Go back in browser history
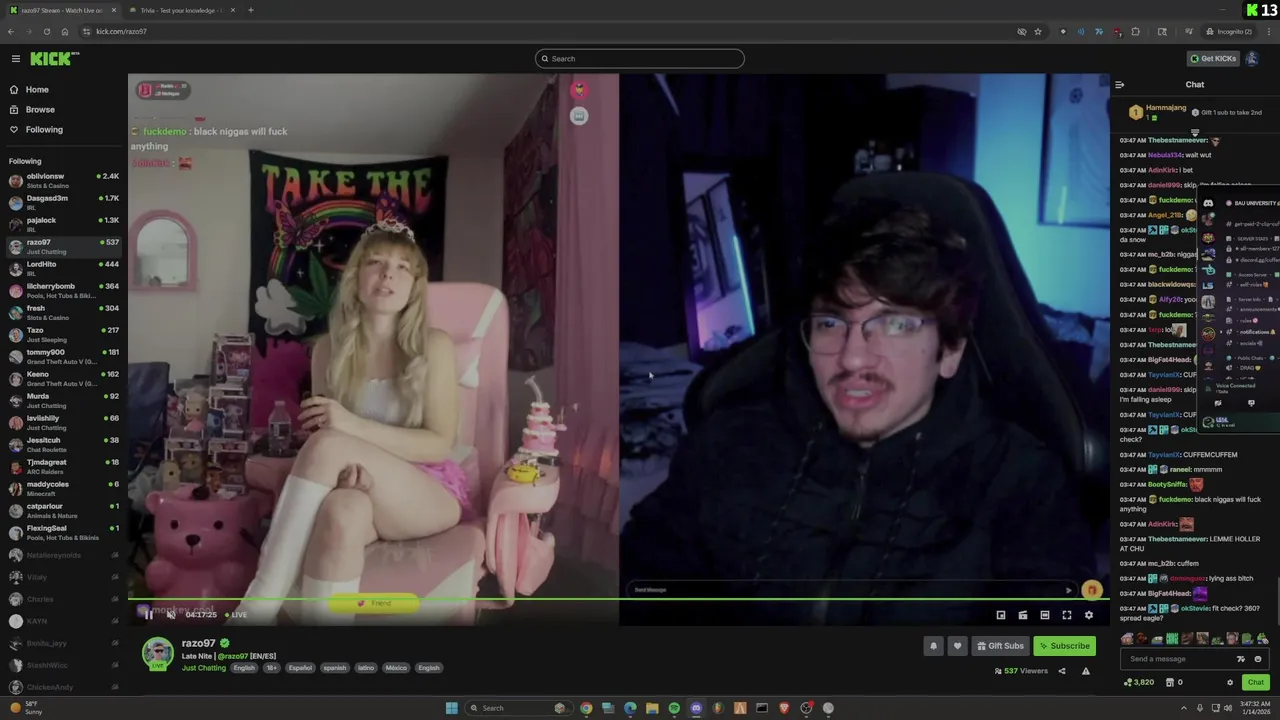 [10, 32]
